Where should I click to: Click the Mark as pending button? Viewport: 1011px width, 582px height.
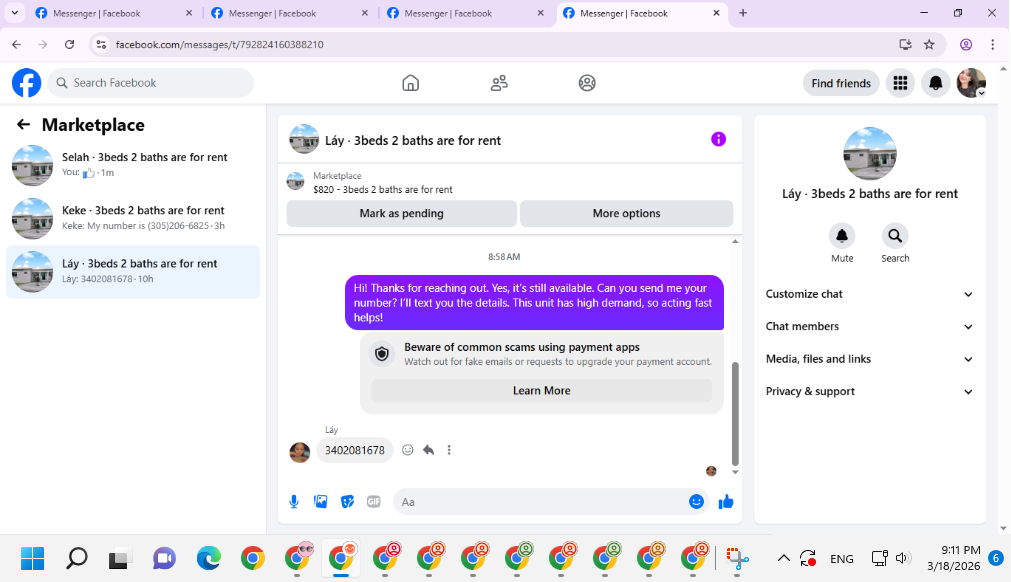tap(402, 213)
